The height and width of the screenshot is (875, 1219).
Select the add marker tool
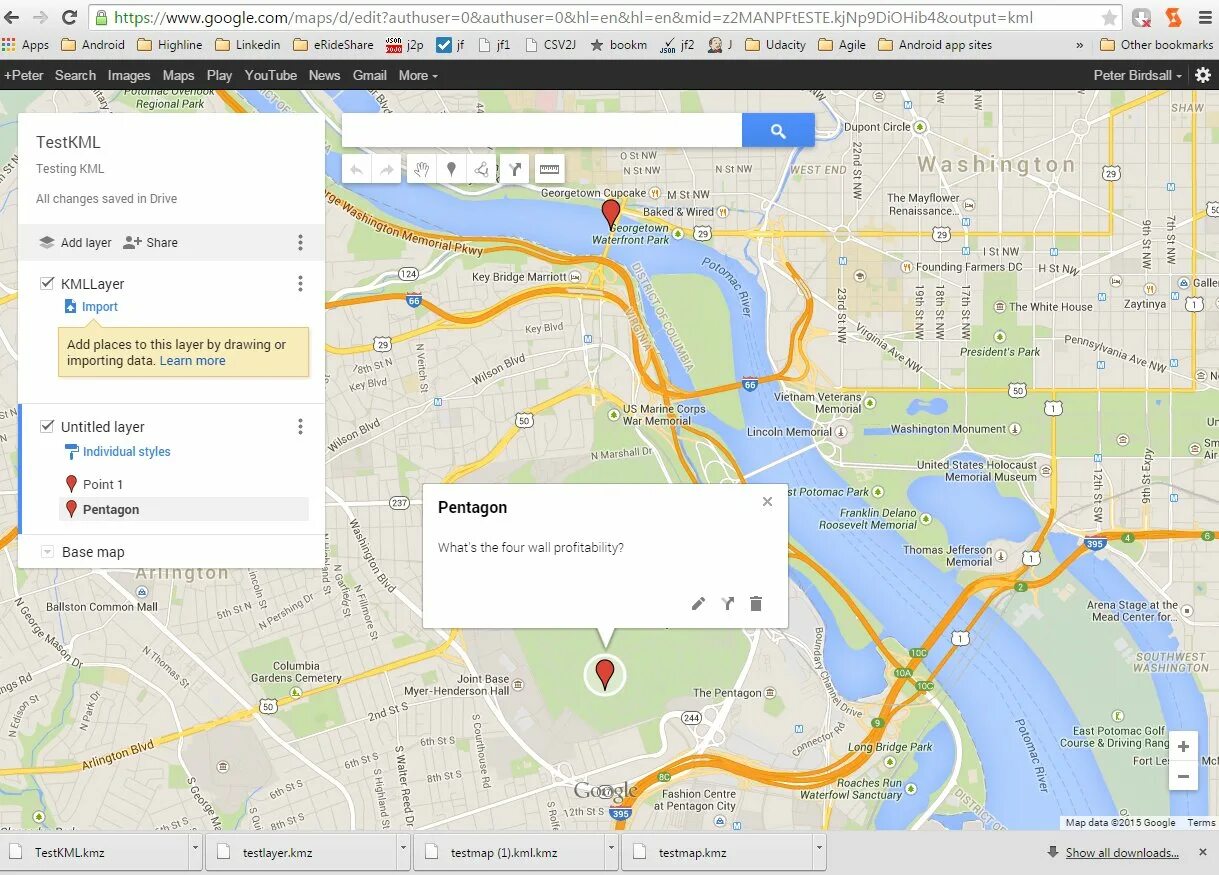tap(452, 169)
